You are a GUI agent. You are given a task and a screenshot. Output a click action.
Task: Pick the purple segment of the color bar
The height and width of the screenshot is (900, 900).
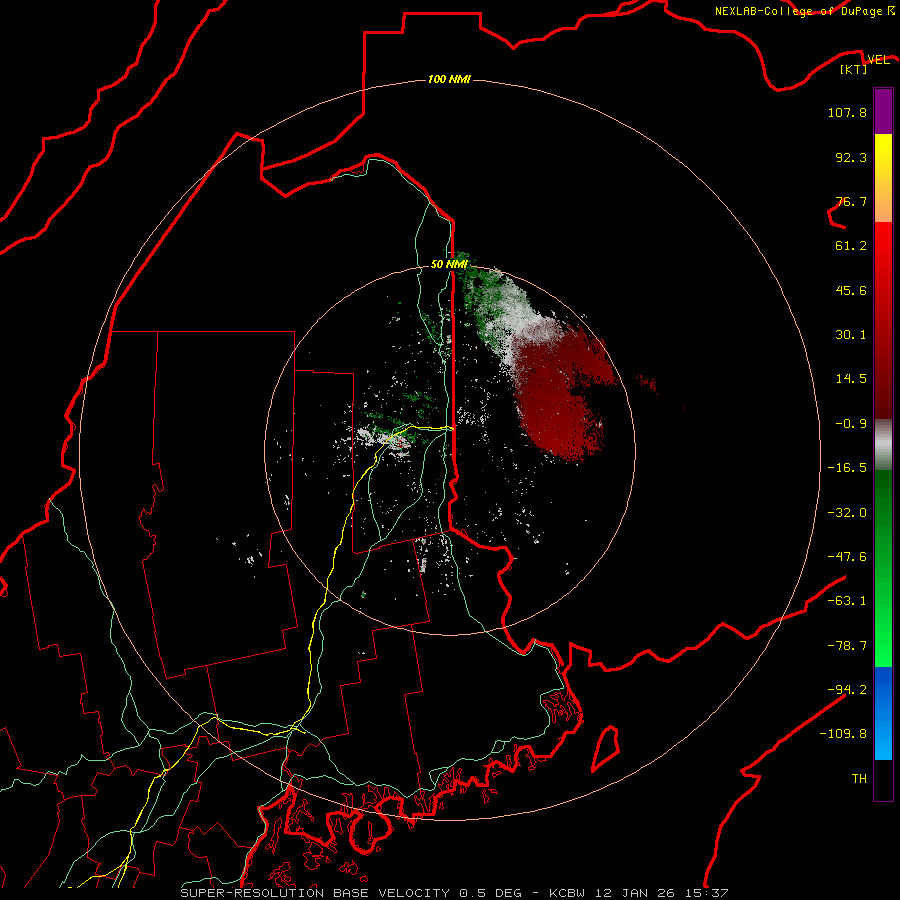[x=883, y=111]
